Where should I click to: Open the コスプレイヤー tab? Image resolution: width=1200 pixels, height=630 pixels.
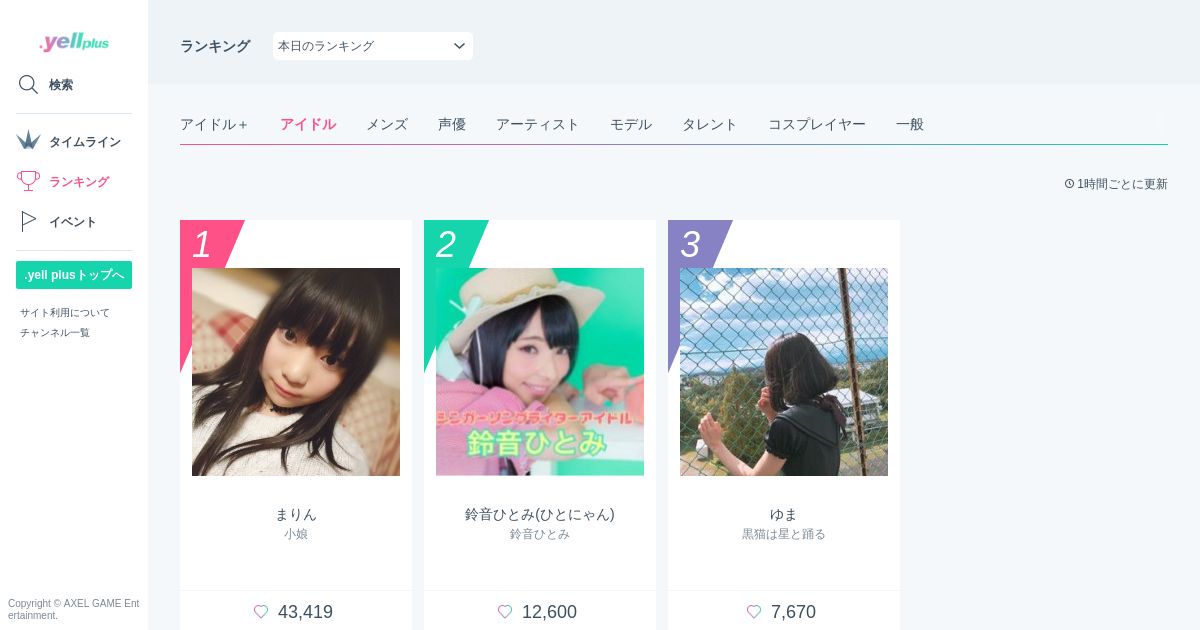[x=816, y=125]
